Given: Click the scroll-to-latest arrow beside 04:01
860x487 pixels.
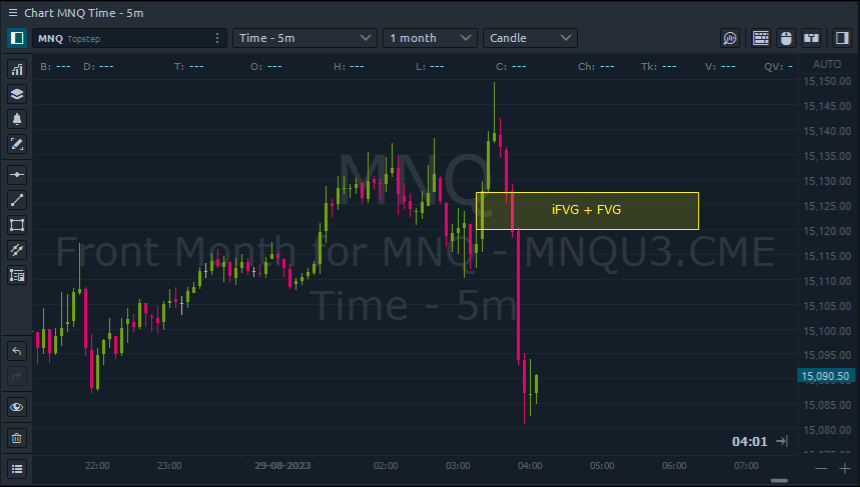Looking at the screenshot, I should pos(782,441).
